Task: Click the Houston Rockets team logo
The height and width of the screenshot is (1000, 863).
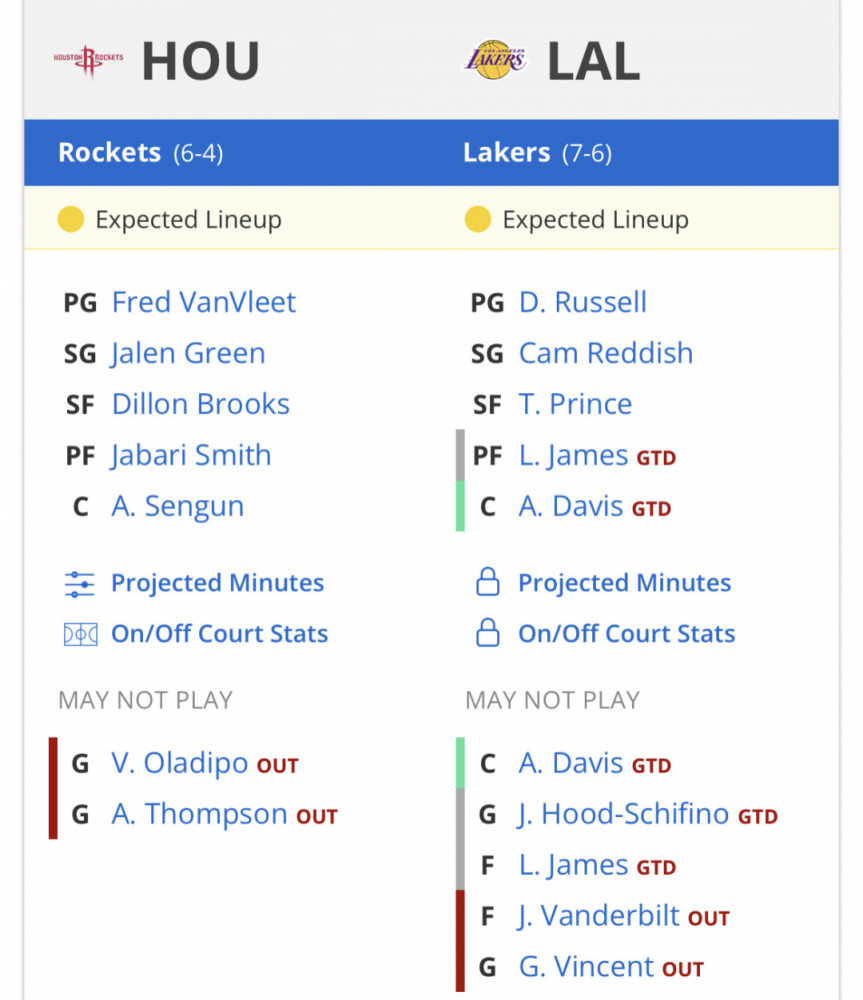Action: click(89, 61)
